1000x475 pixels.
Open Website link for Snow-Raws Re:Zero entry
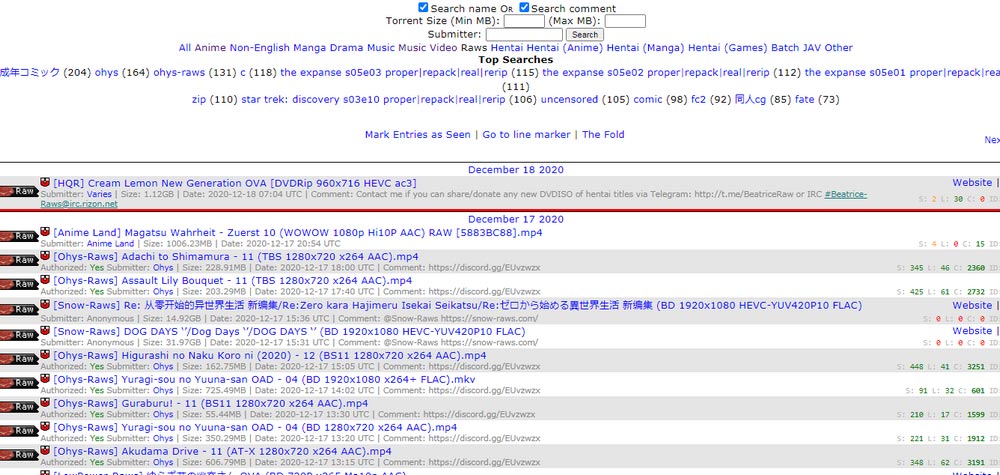point(972,305)
